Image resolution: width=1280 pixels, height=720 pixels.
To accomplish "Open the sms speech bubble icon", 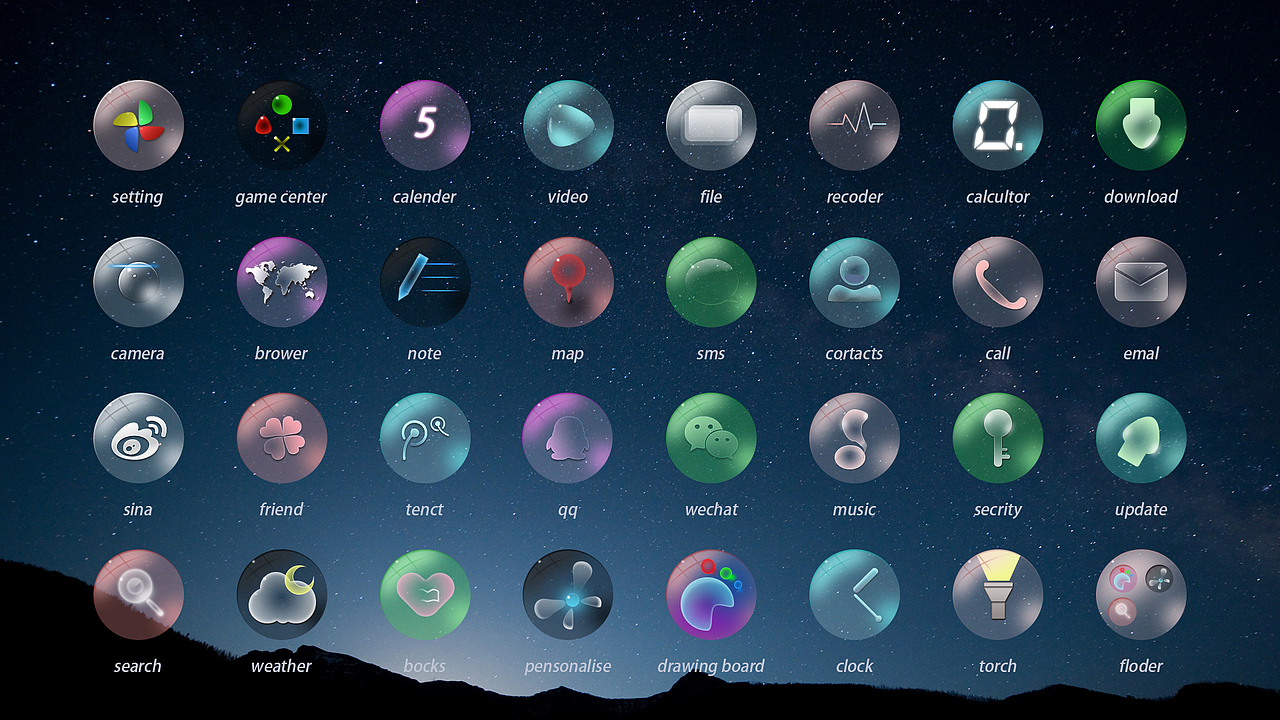I will point(711,282).
